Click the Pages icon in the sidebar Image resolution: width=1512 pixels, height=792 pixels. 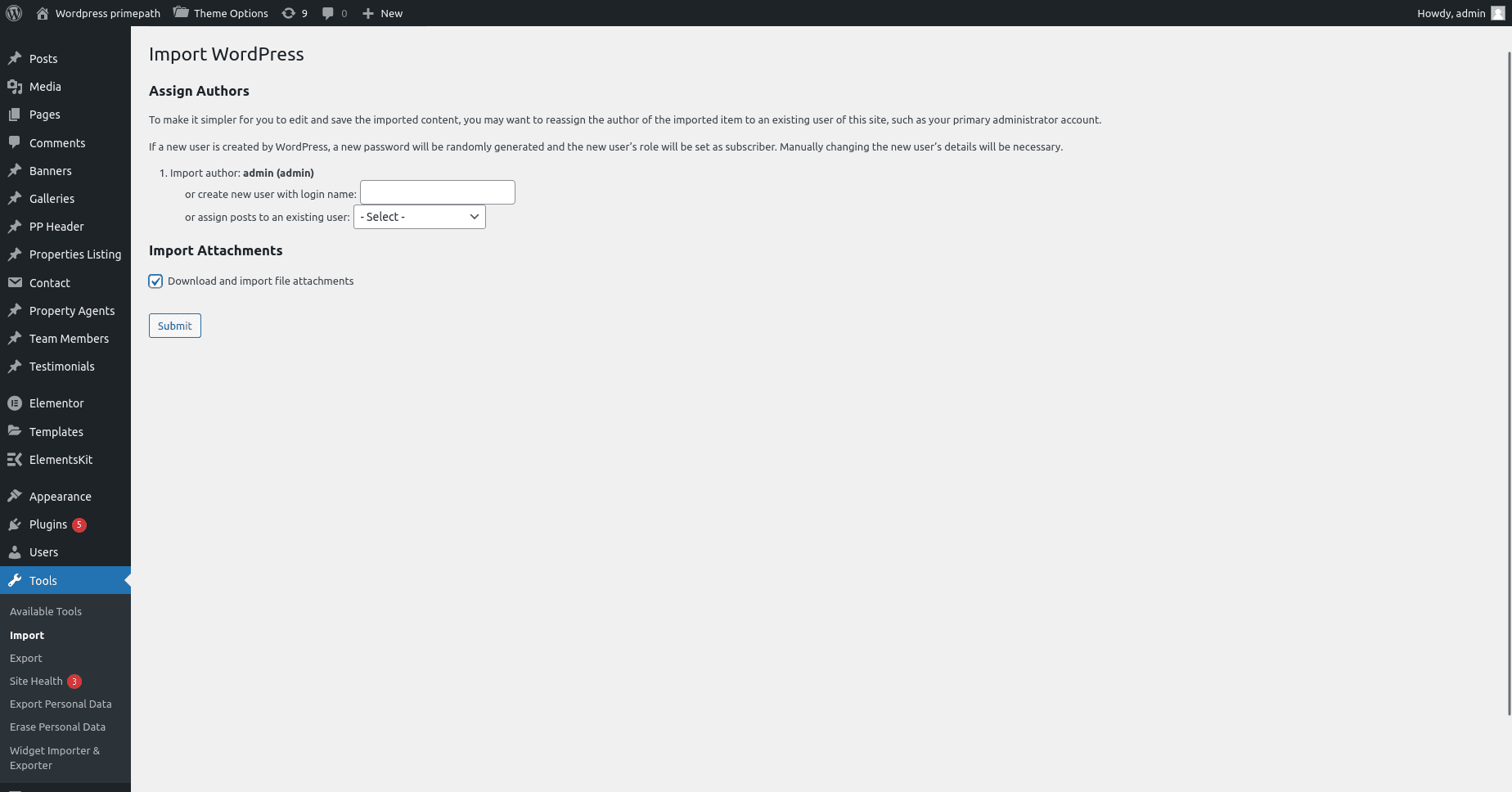pyautogui.click(x=15, y=115)
